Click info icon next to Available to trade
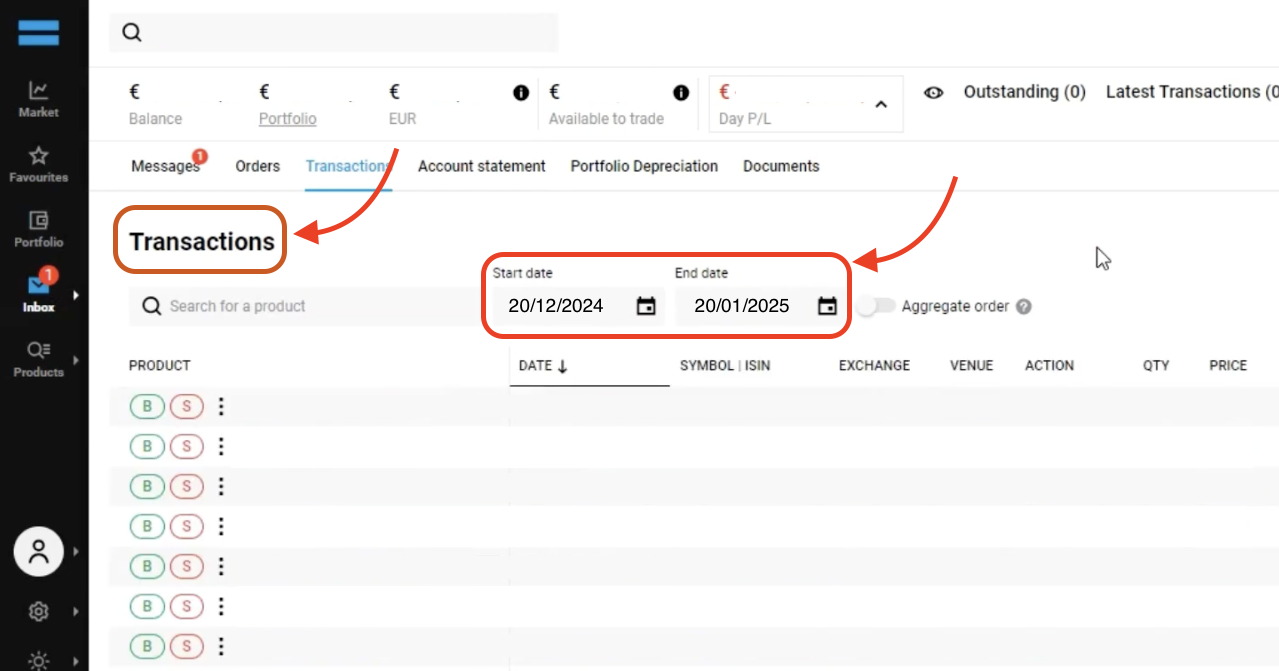The image size is (1279, 671). [681, 93]
